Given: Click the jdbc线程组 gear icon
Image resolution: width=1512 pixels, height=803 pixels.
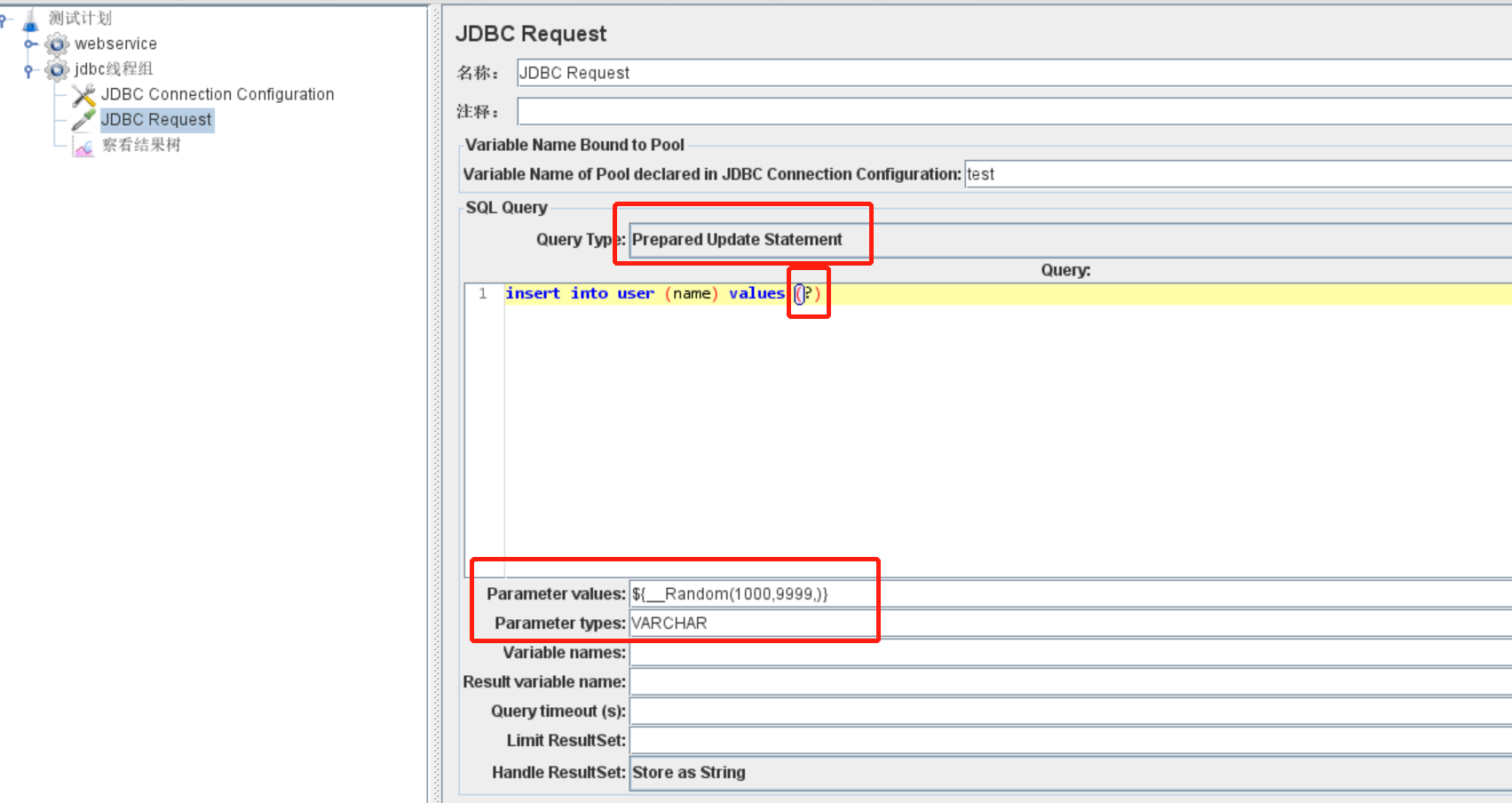Looking at the screenshot, I should [x=57, y=69].
